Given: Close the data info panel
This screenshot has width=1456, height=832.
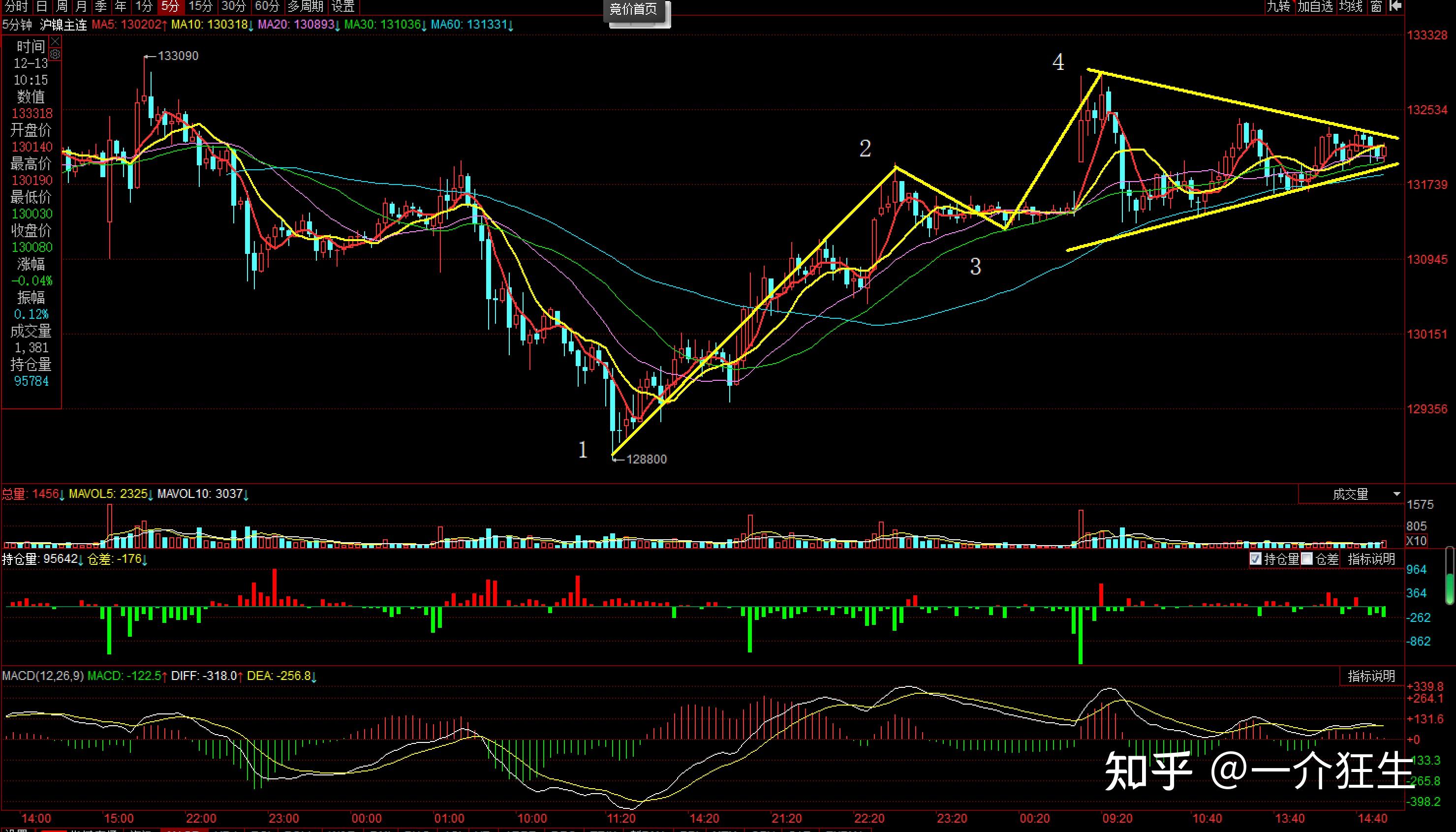Looking at the screenshot, I should point(55,42).
